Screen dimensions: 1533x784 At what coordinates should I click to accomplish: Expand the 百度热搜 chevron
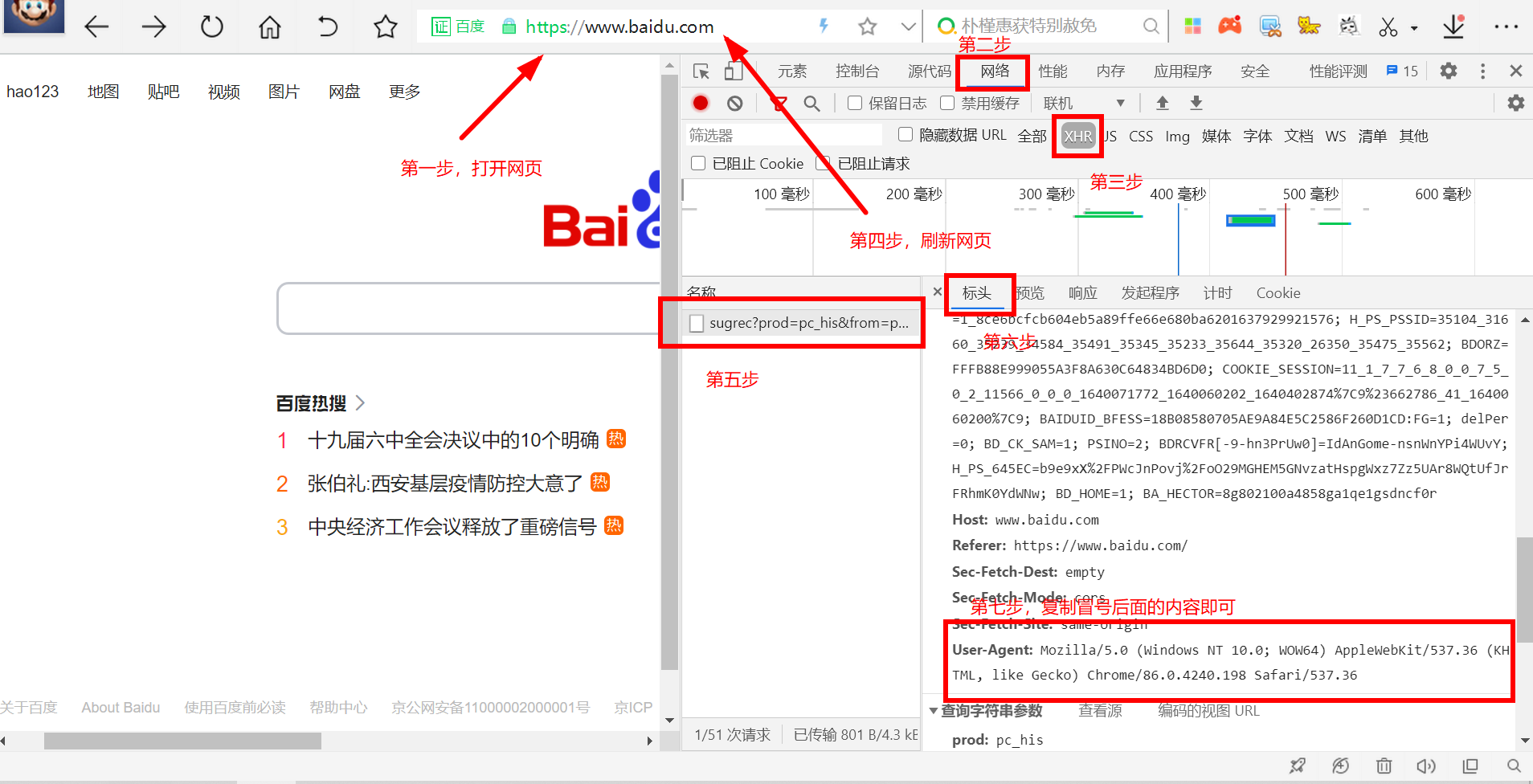tap(360, 402)
